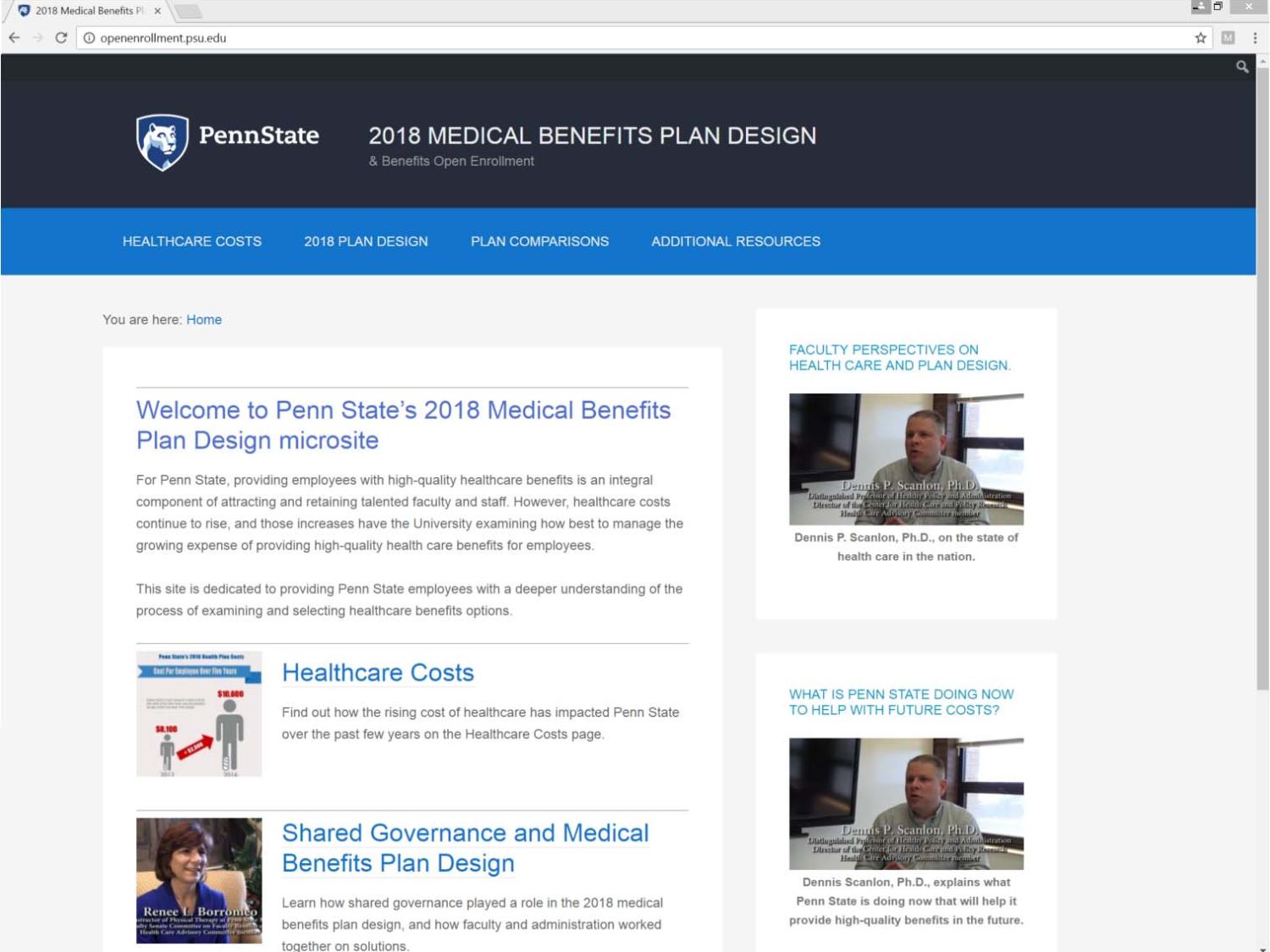Click the Home breadcrumb link
This screenshot has height=952, width=1270.
(x=204, y=320)
